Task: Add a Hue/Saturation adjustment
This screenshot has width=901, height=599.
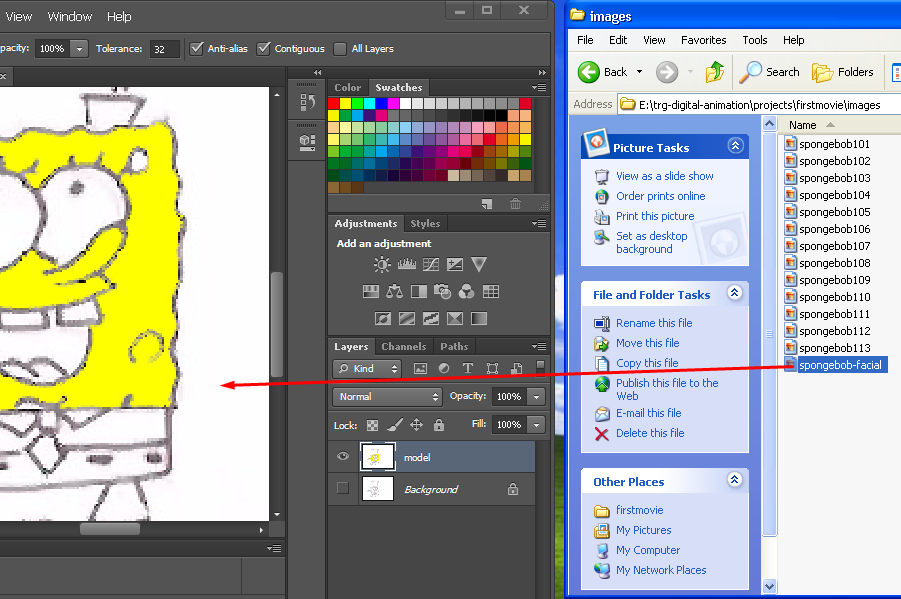Action: [x=371, y=291]
